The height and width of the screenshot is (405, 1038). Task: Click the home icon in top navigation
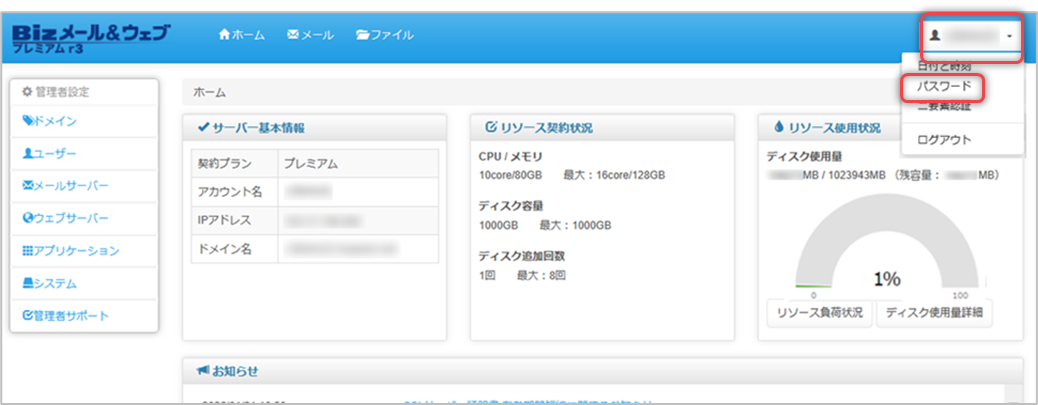click(224, 35)
